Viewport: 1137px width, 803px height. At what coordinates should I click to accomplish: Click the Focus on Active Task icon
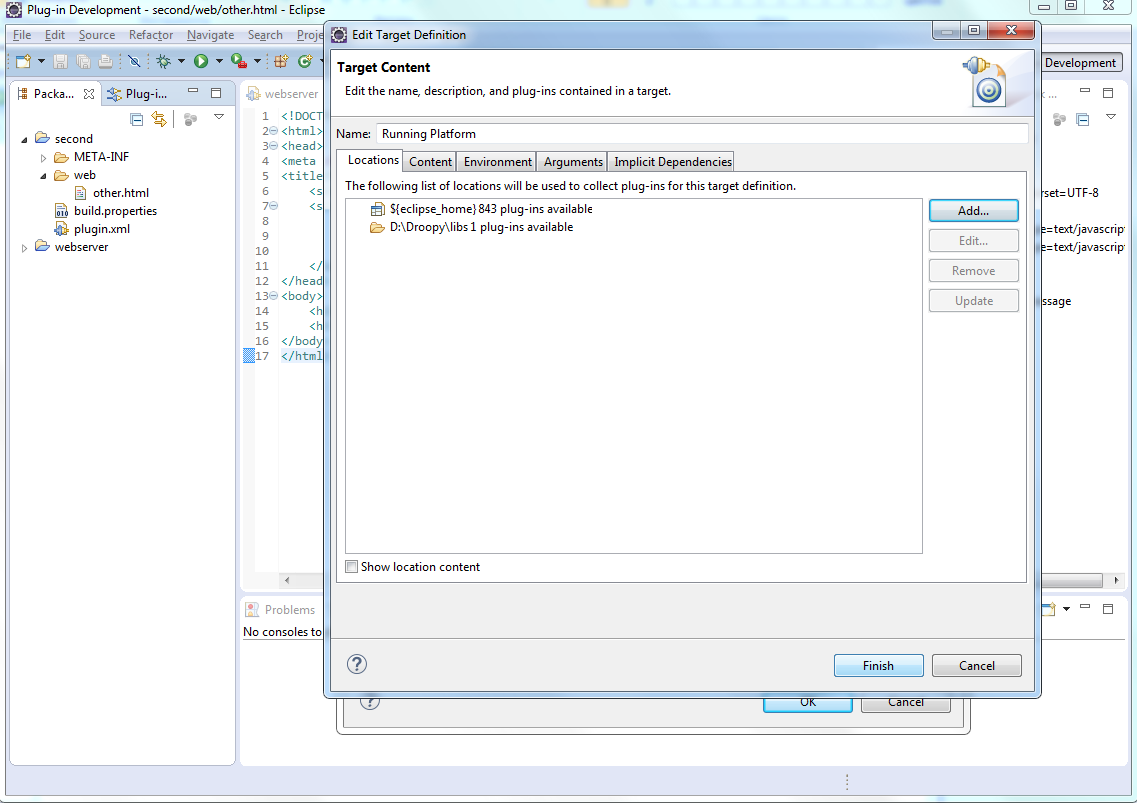pyautogui.click(x=191, y=119)
